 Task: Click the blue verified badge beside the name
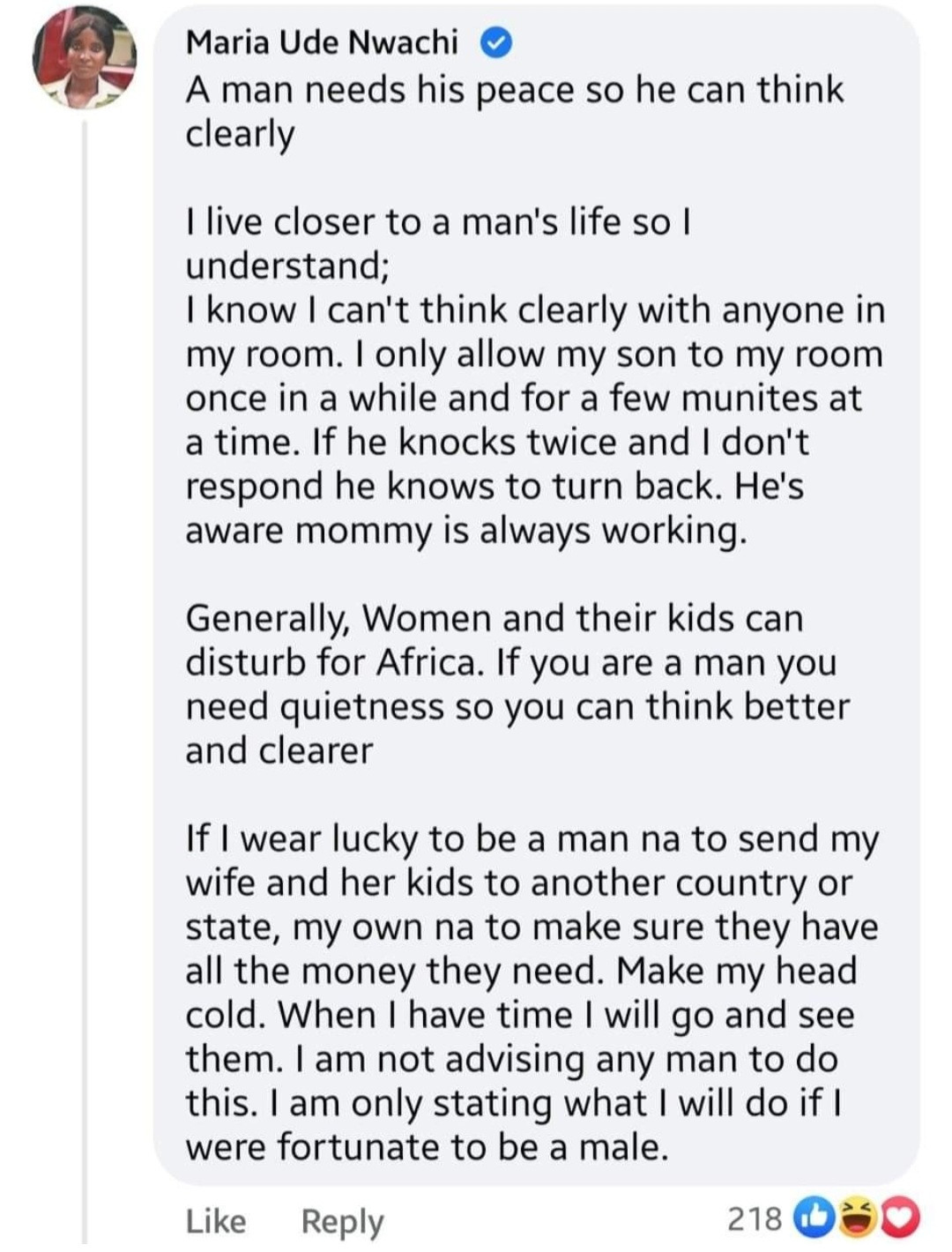point(496,42)
